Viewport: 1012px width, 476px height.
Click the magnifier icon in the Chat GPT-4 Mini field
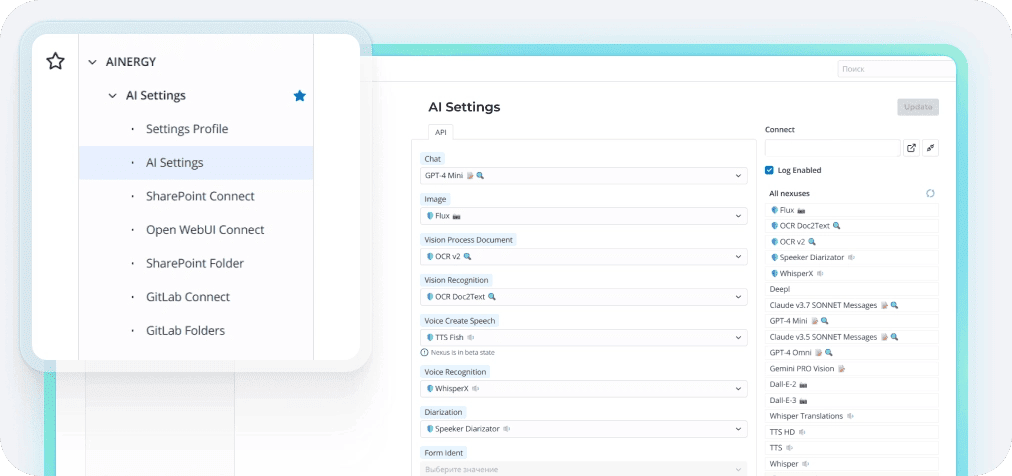click(x=480, y=175)
